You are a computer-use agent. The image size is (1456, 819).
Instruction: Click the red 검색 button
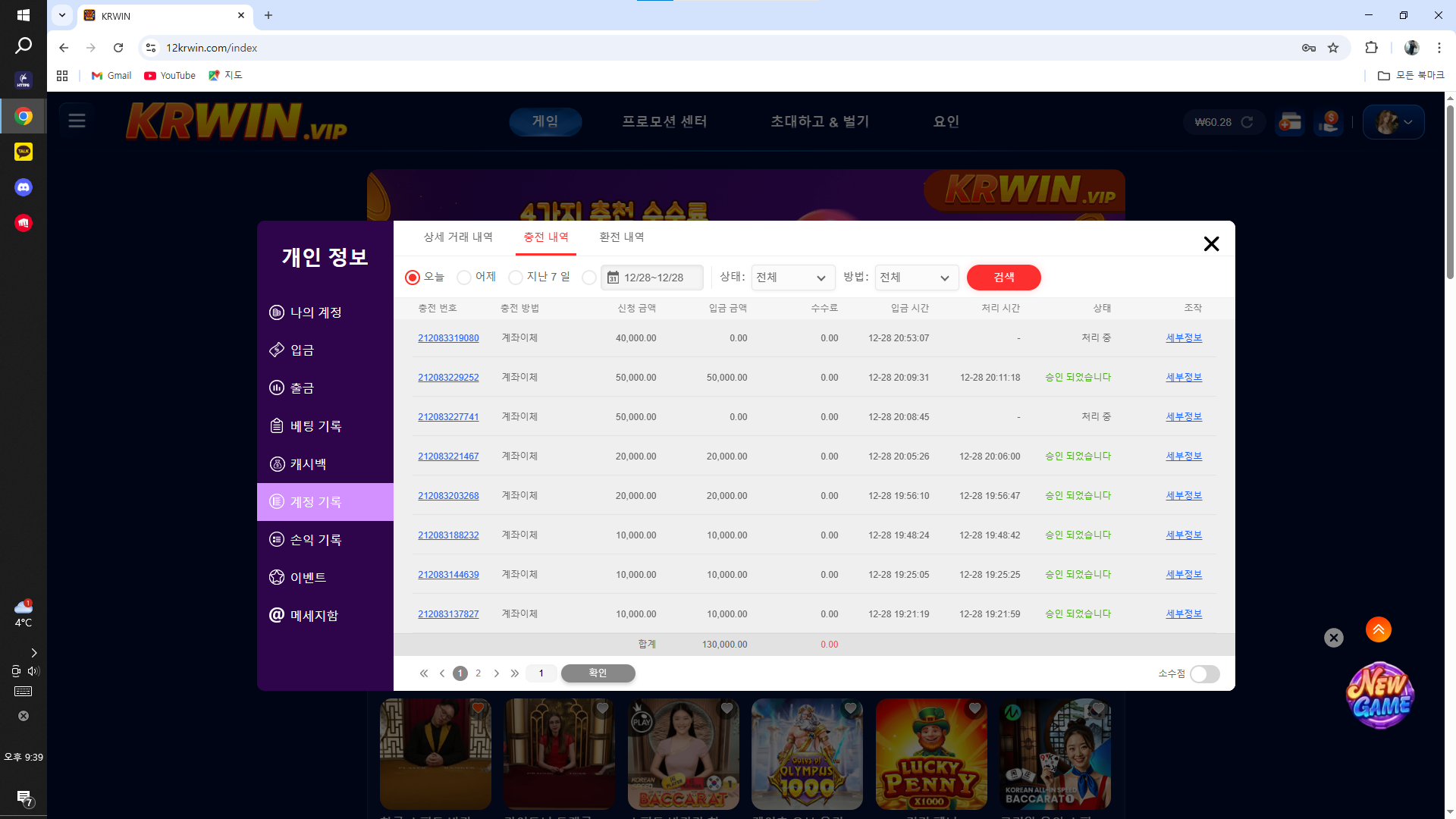[x=1003, y=278]
